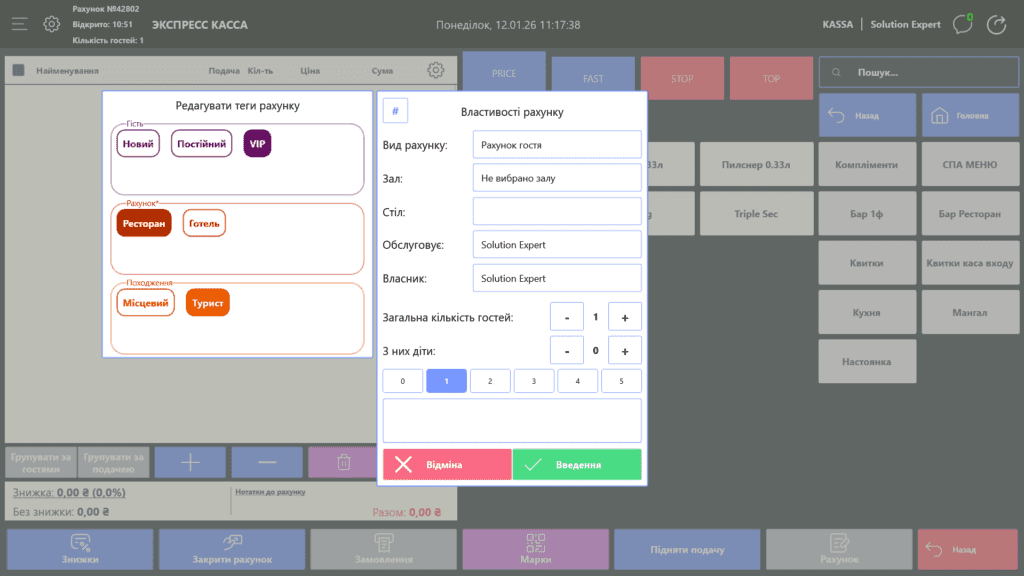This screenshot has height=576, width=1024.
Task: Open the СПА МЕНЮ category
Action: point(969,164)
